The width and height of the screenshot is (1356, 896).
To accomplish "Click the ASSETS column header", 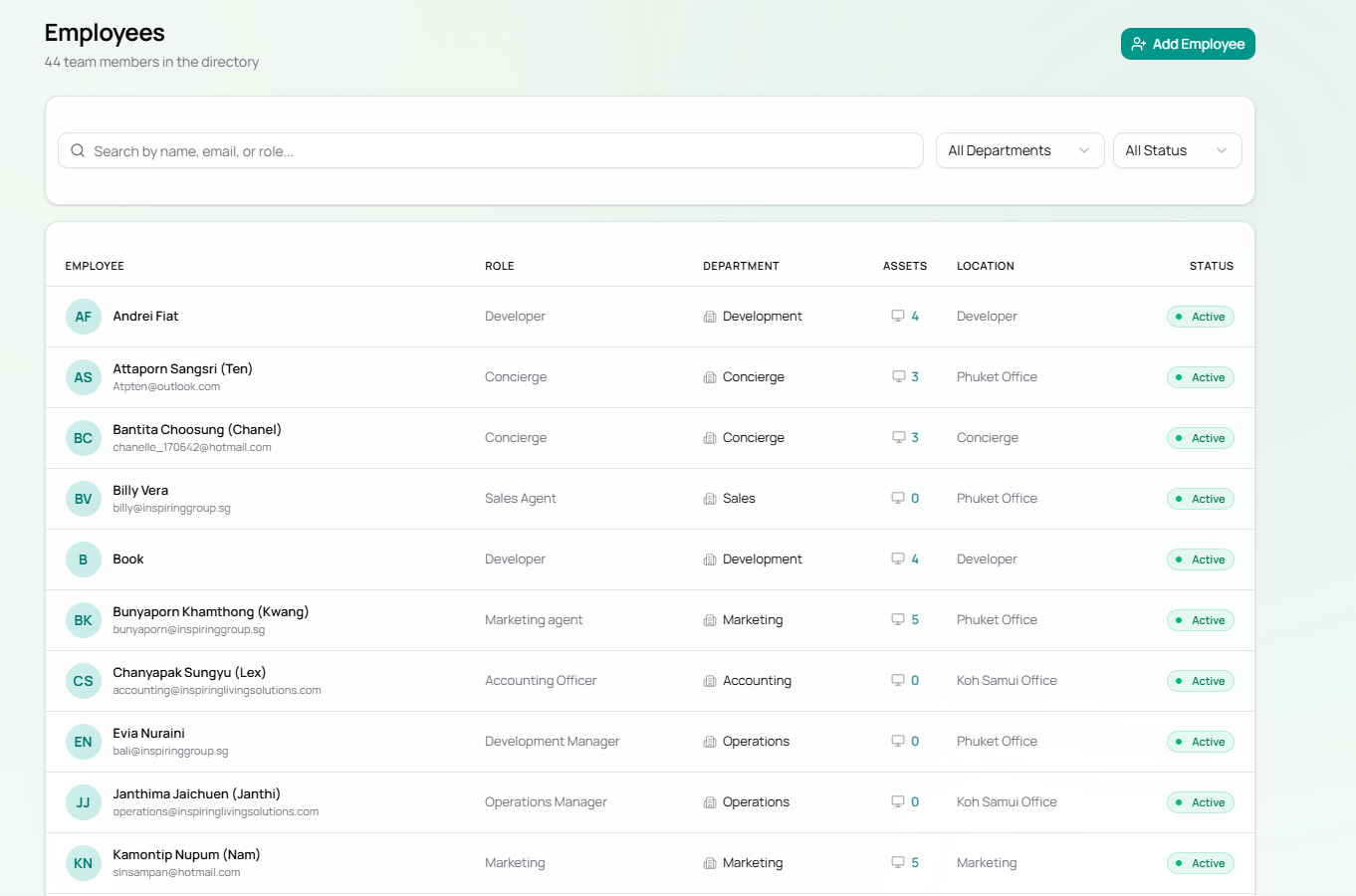I will pyautogui.click(x=905, y=266).
